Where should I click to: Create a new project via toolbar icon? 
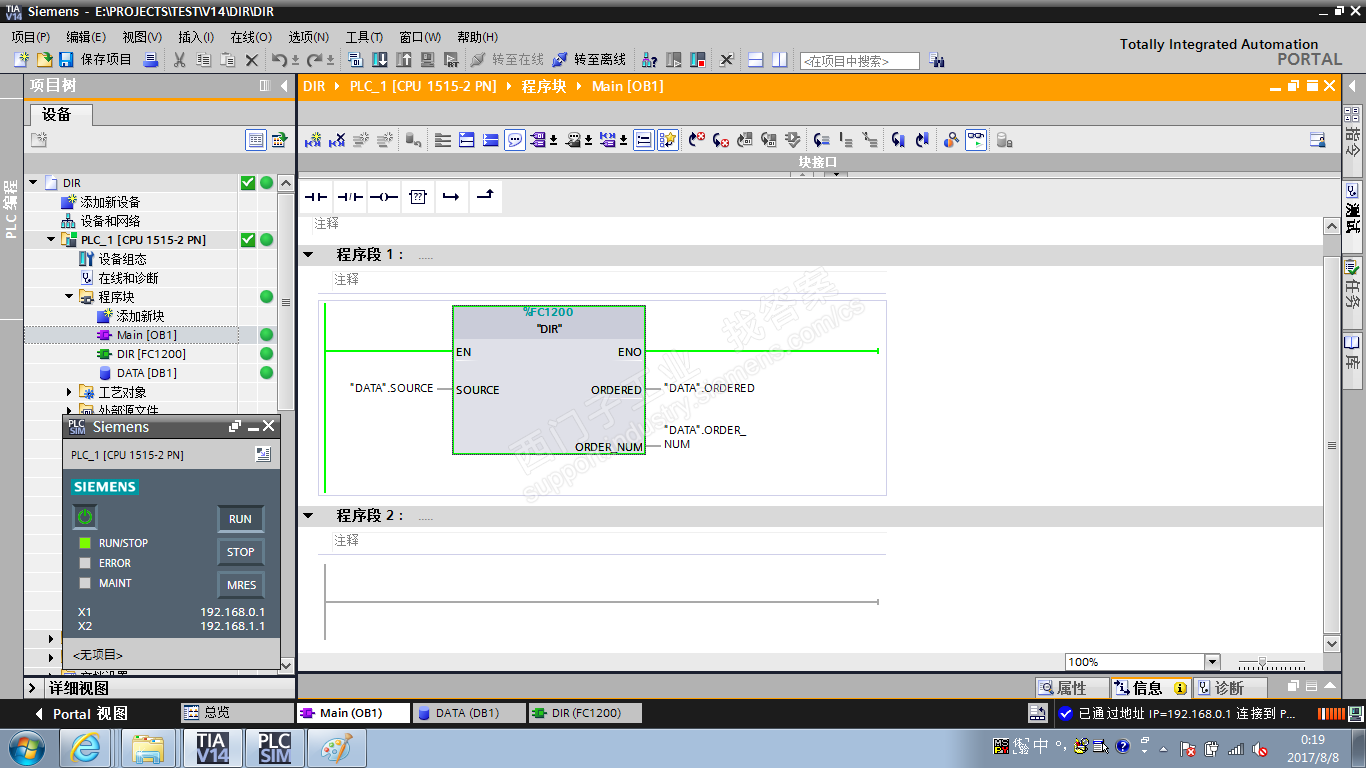[x=21, y=60]
